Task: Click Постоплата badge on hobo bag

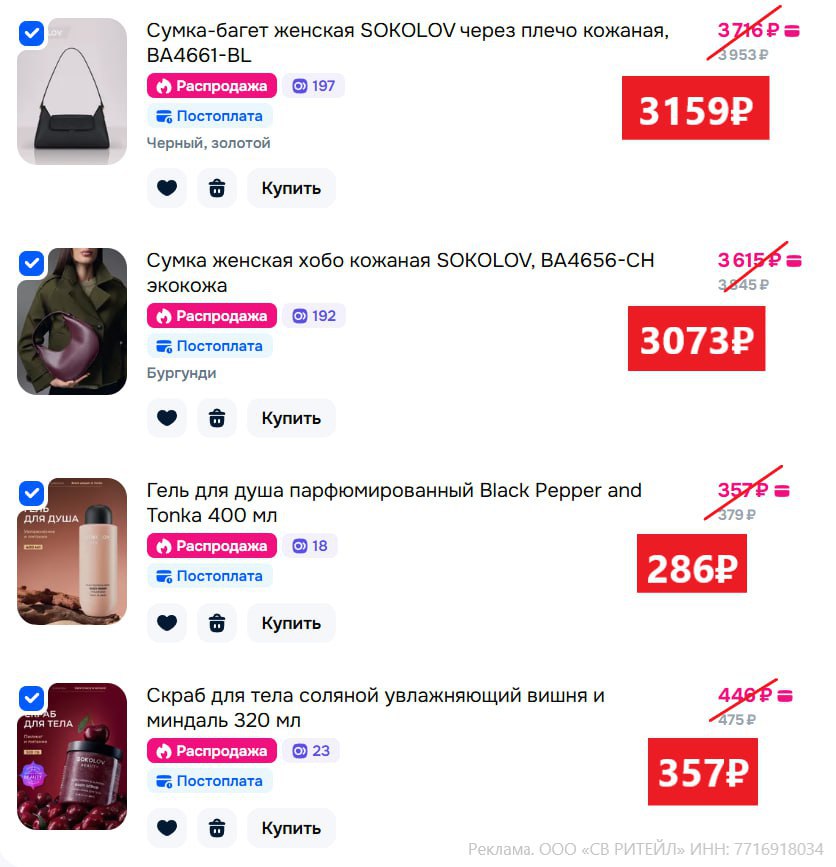Action: (210, 346)
